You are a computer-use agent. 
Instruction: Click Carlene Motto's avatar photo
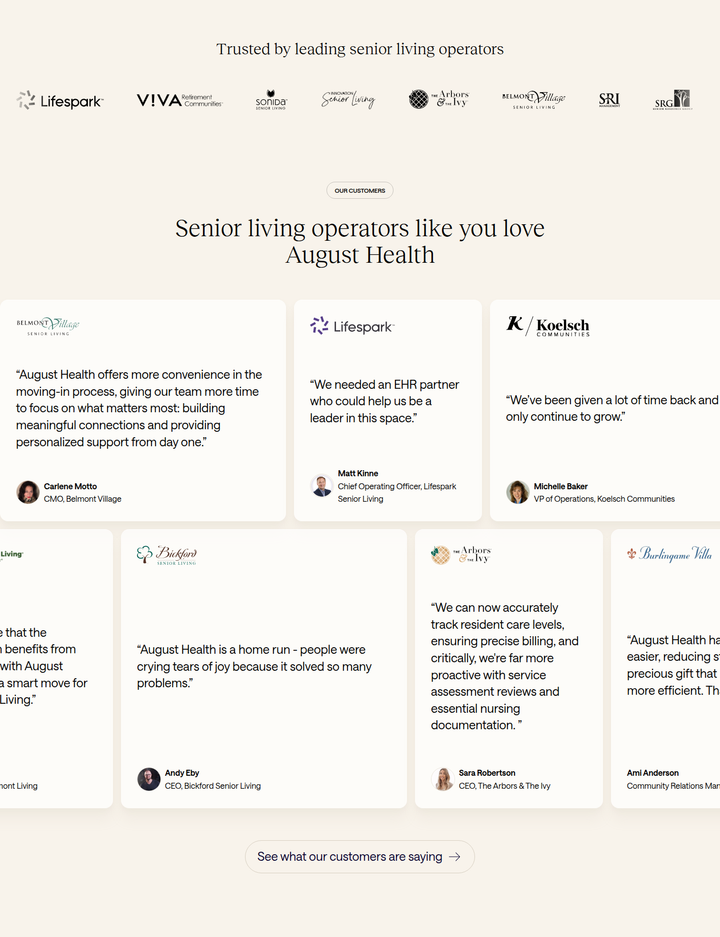(27, 492)
